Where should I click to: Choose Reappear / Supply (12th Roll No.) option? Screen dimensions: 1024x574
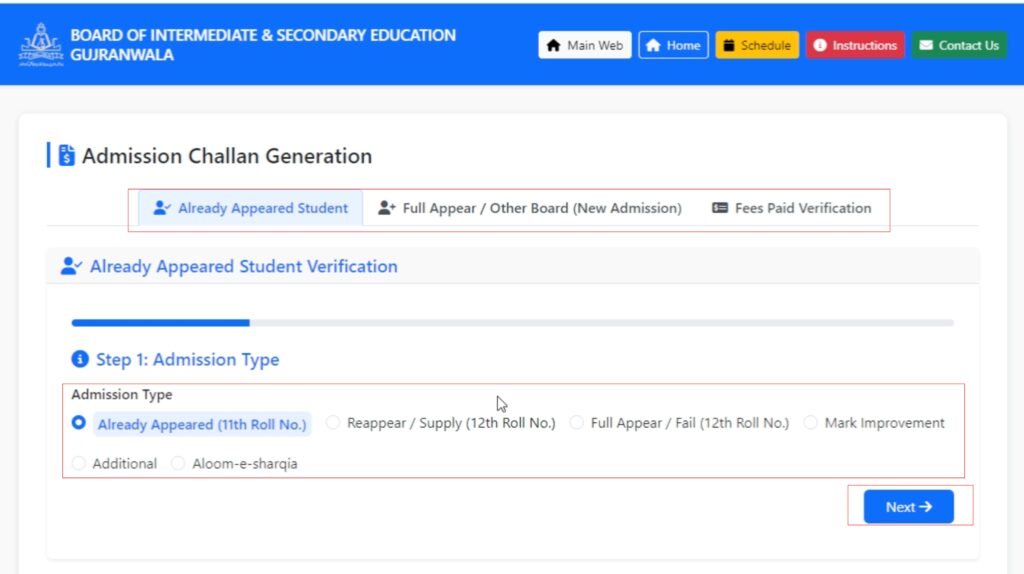pyautogui.click(x=333, y=423)
